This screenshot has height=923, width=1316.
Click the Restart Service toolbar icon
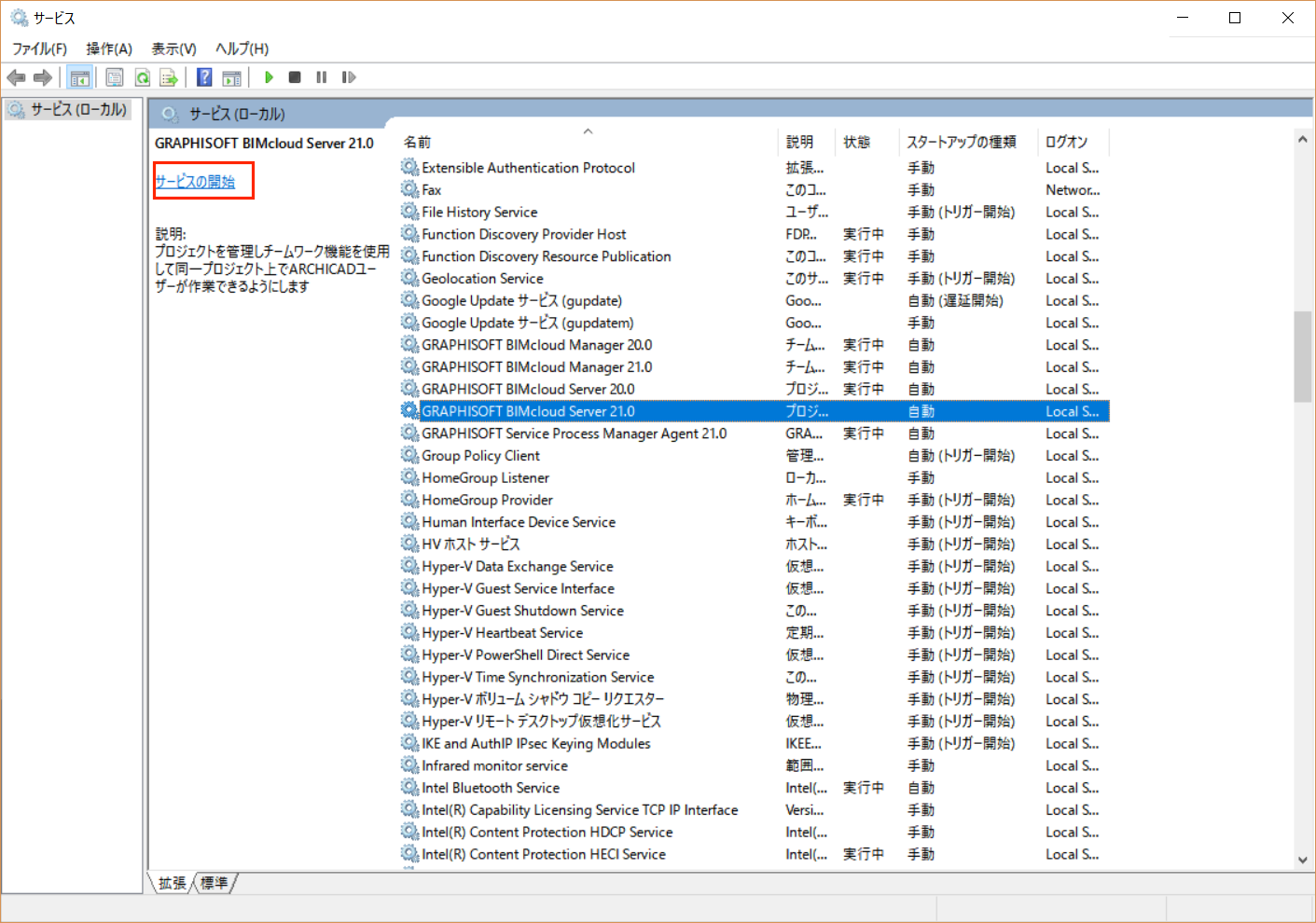tap(349, 77)
